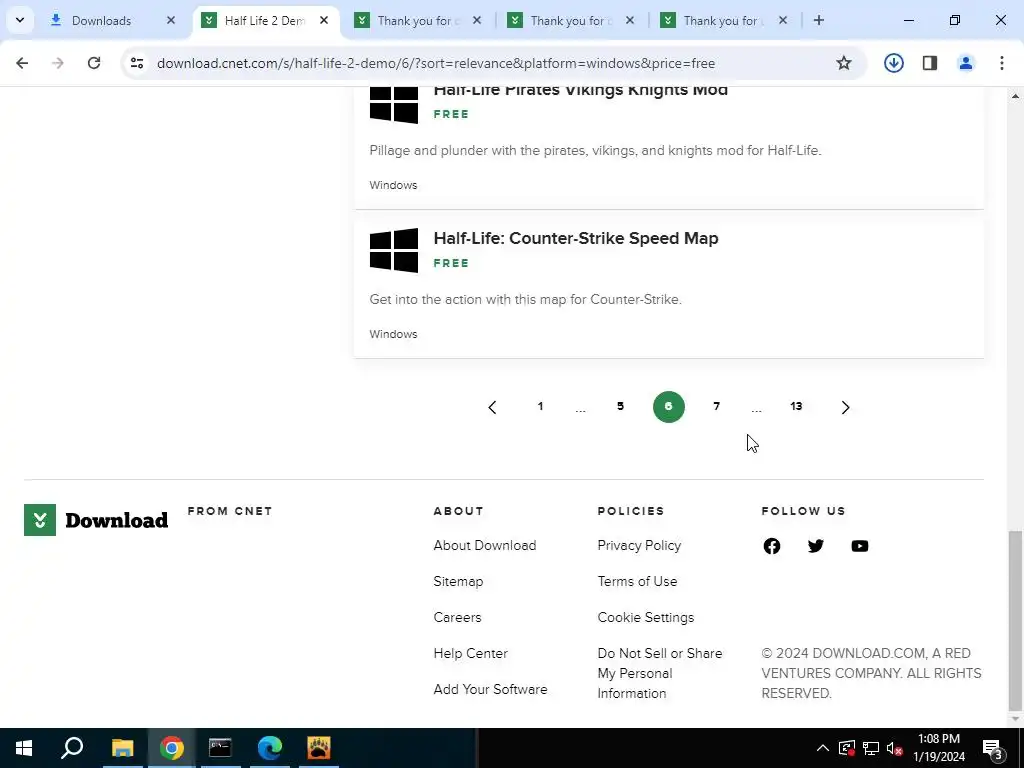
Task: Open Command Prompt from taskbar
Action: pos(220,748)
